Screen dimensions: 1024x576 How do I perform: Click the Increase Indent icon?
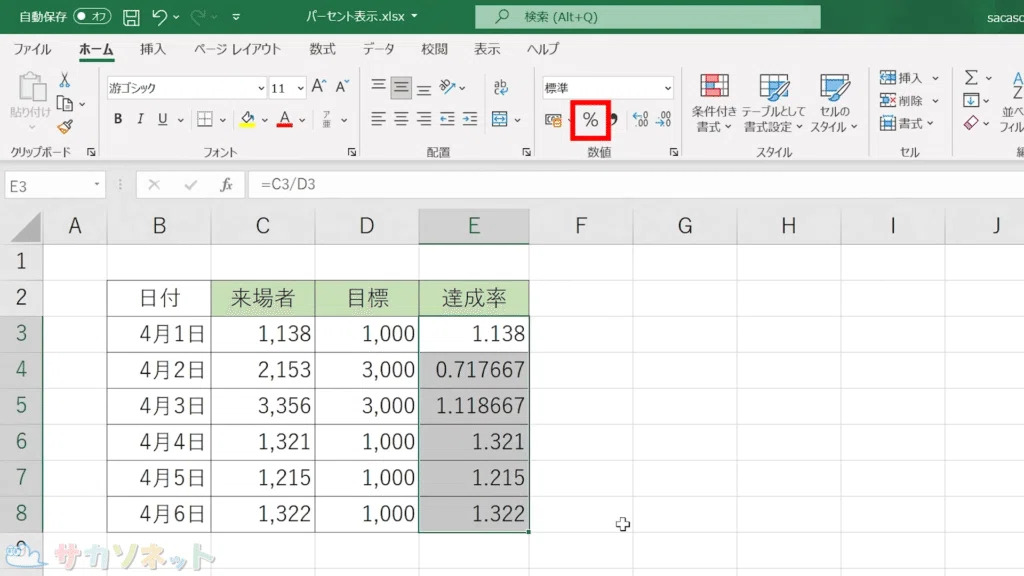tap(470, 119)
